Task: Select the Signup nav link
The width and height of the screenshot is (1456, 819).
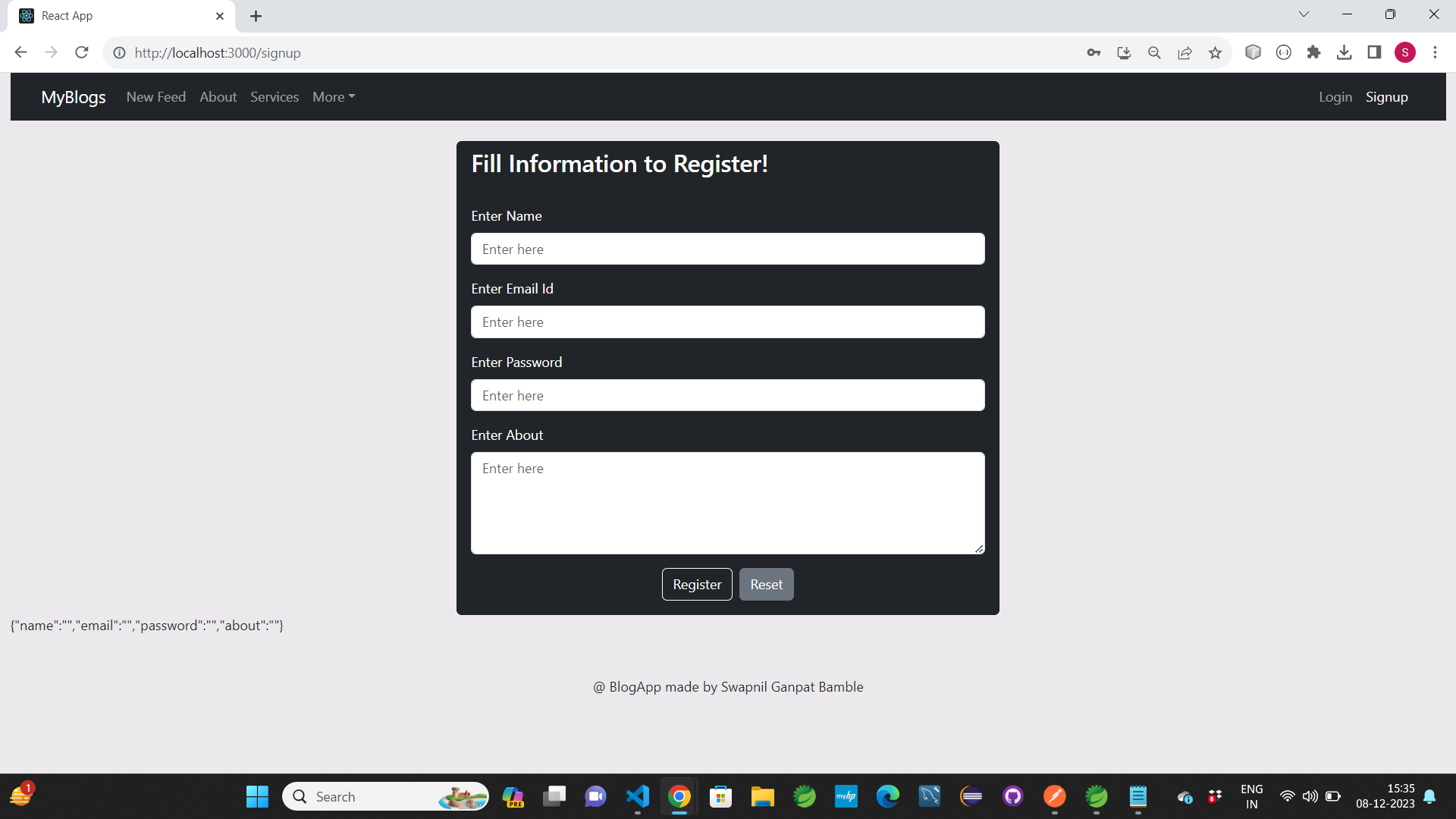Action: pyautogui.click(x=1387, y=96)
